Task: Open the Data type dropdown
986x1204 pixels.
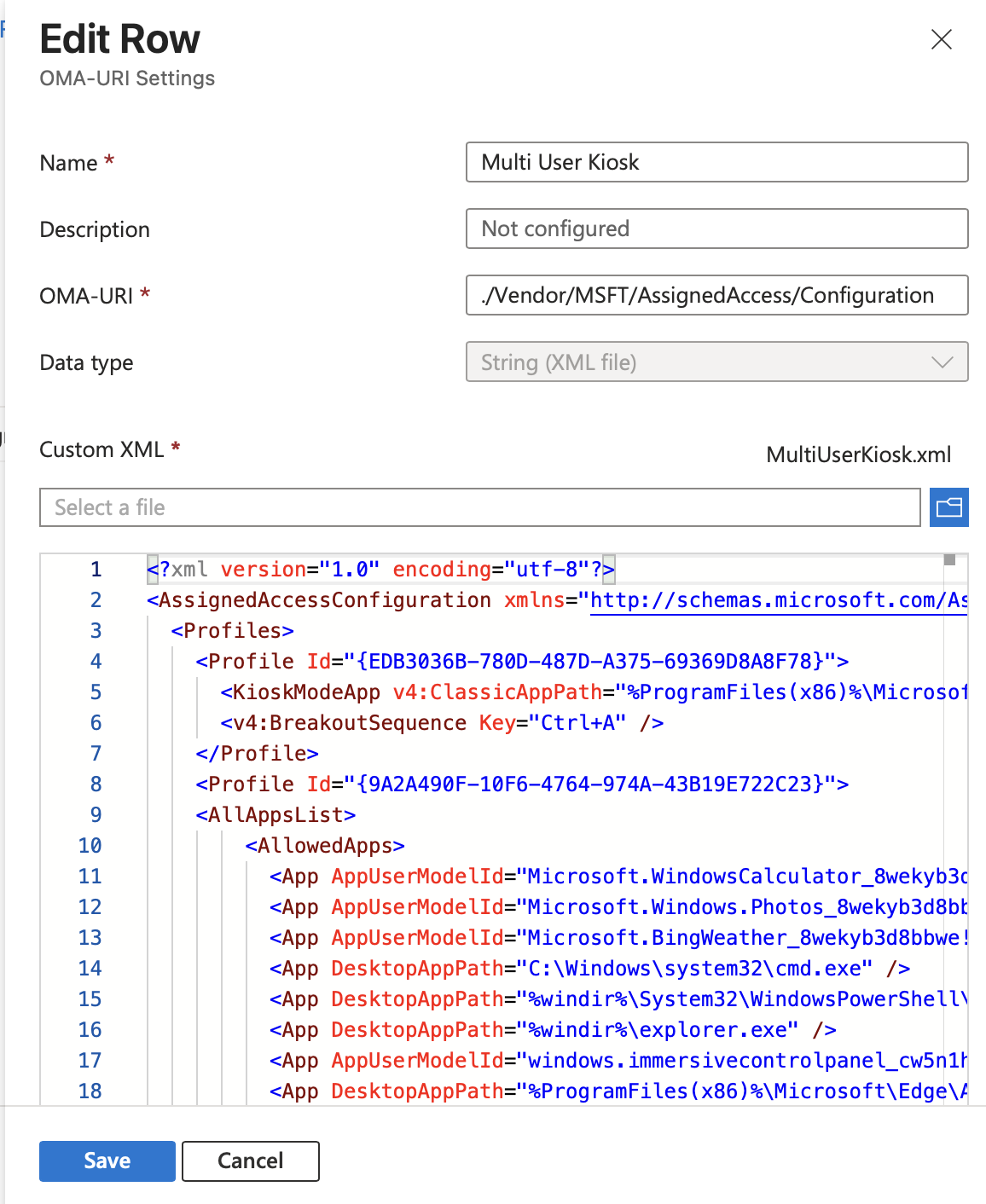Action: (x=716, y=362)
